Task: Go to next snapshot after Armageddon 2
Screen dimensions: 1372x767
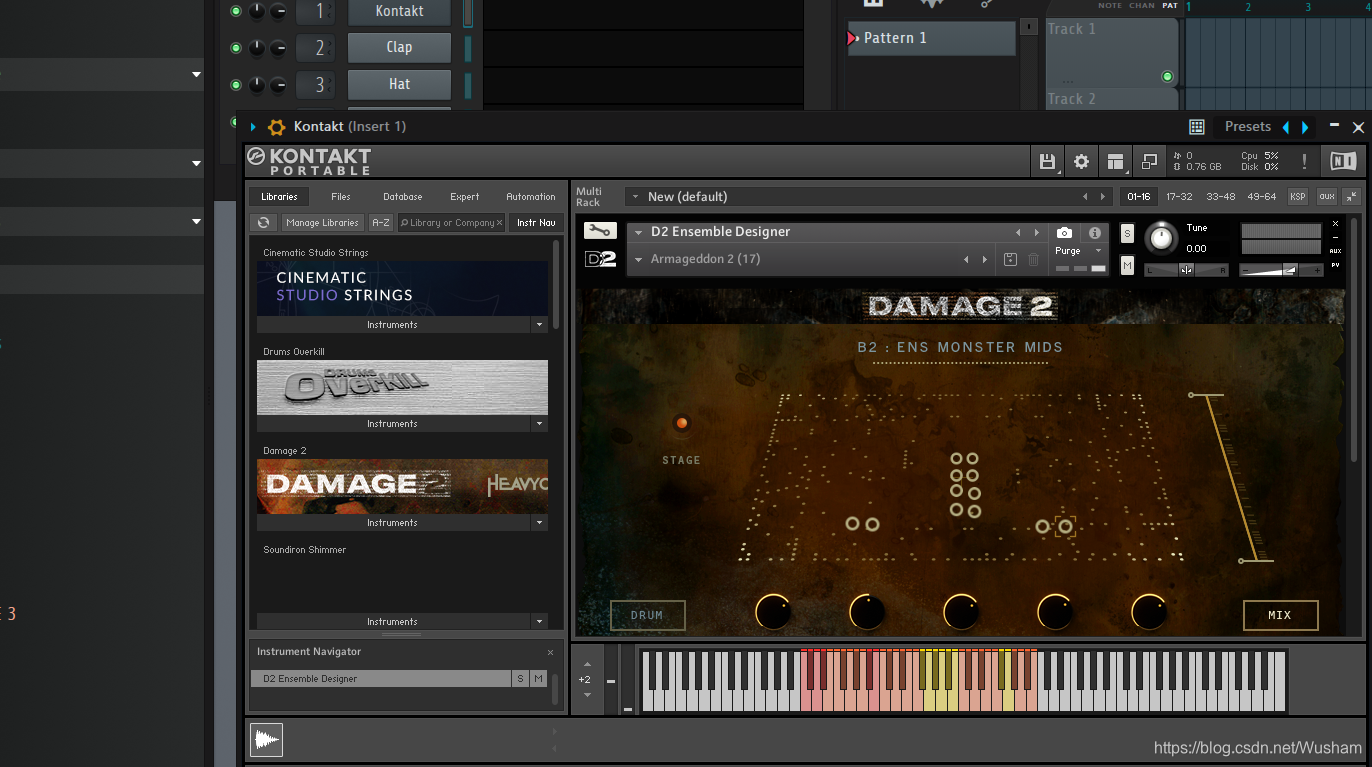Action: pos(985,259)
